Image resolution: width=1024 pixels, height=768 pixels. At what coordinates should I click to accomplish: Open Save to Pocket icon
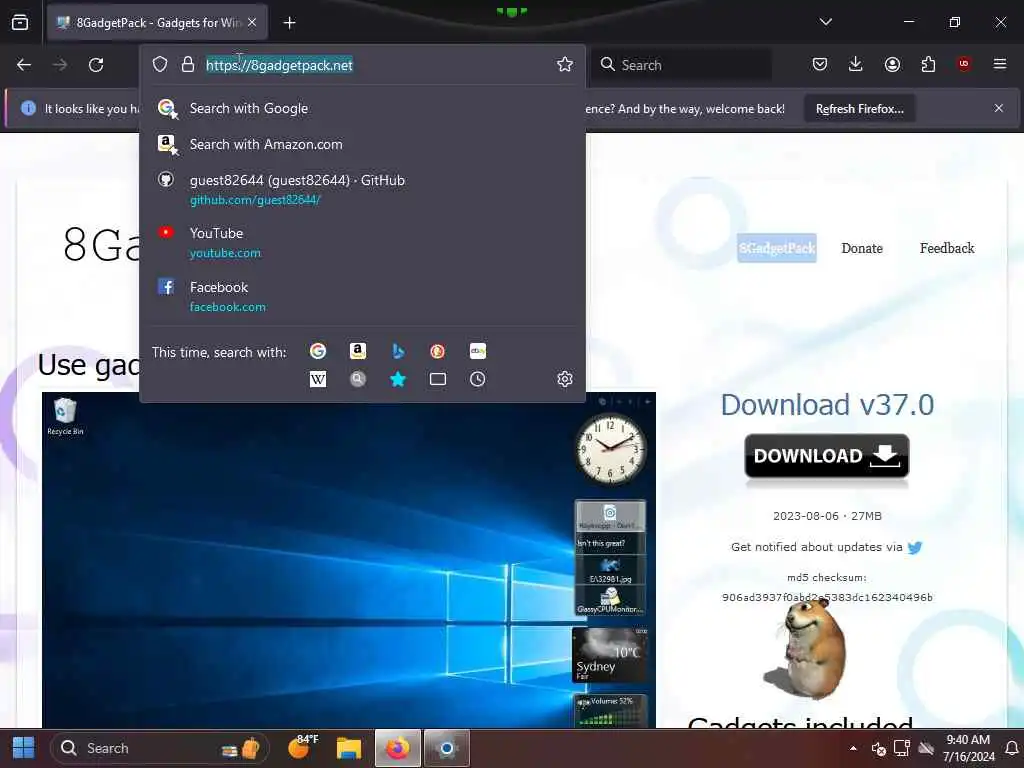(820, 64)
